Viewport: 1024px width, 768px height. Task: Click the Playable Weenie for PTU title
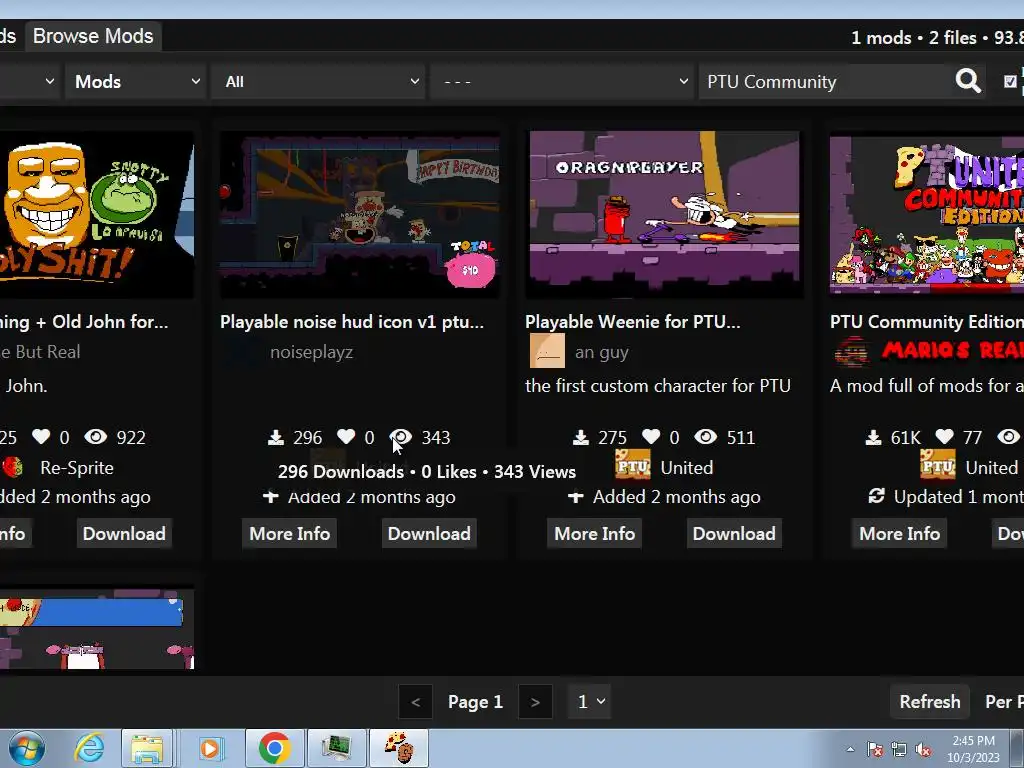click(633, 321)
